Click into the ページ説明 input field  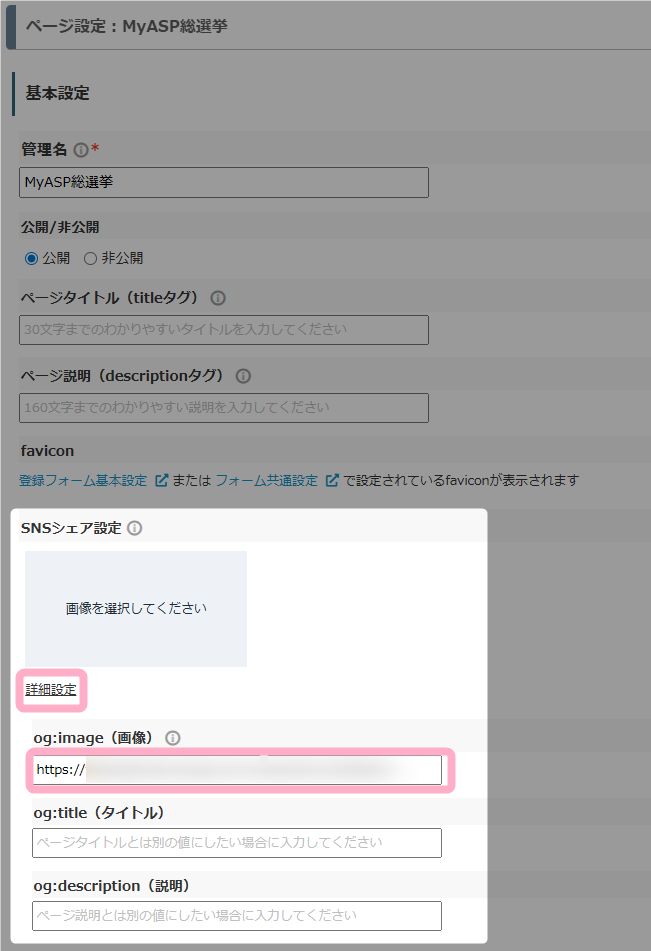coord(224,408)
